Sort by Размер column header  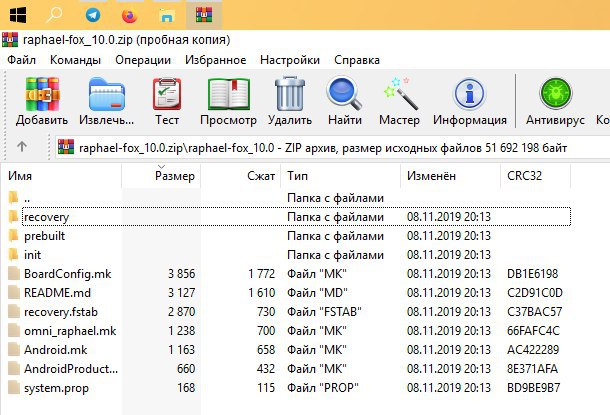coord(161,176)
